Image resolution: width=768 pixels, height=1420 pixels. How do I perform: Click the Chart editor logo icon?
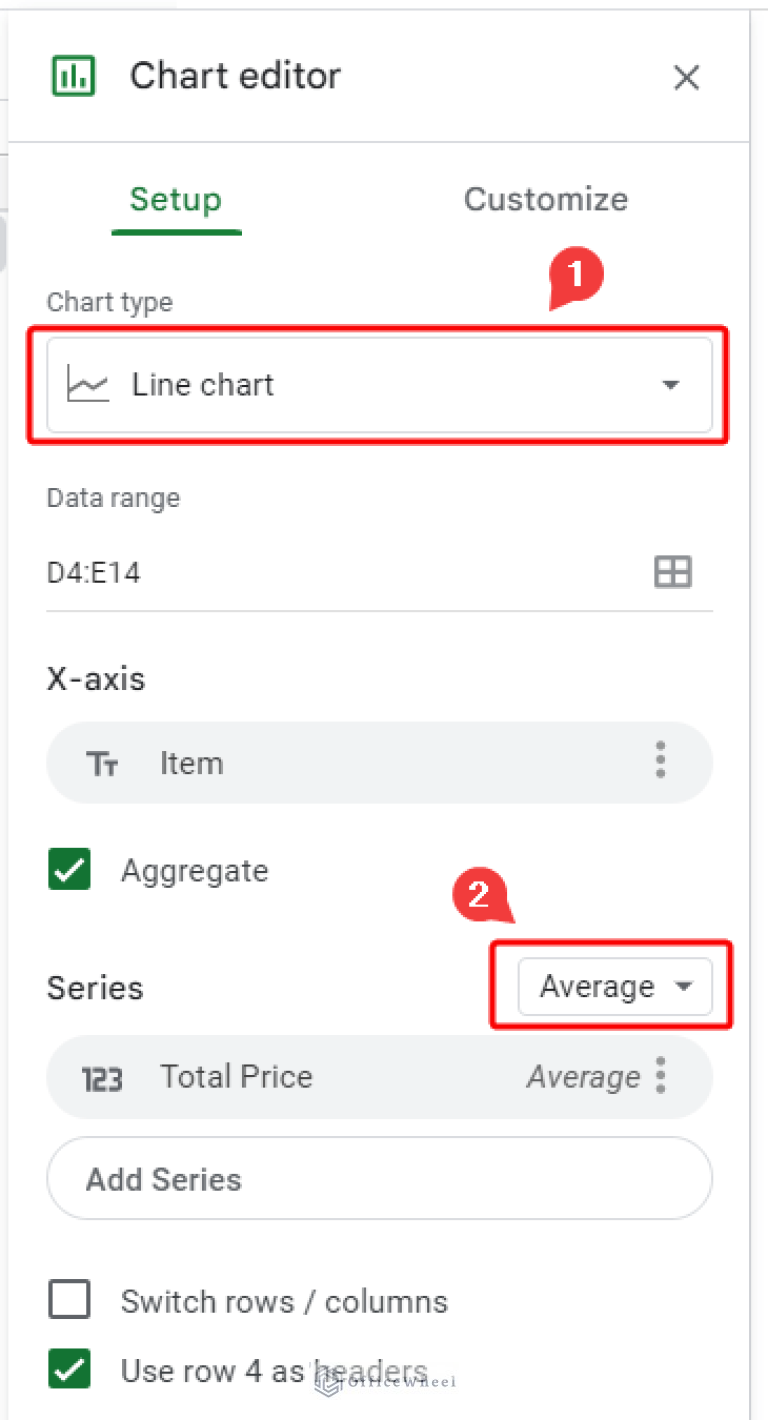coord(73,76)
